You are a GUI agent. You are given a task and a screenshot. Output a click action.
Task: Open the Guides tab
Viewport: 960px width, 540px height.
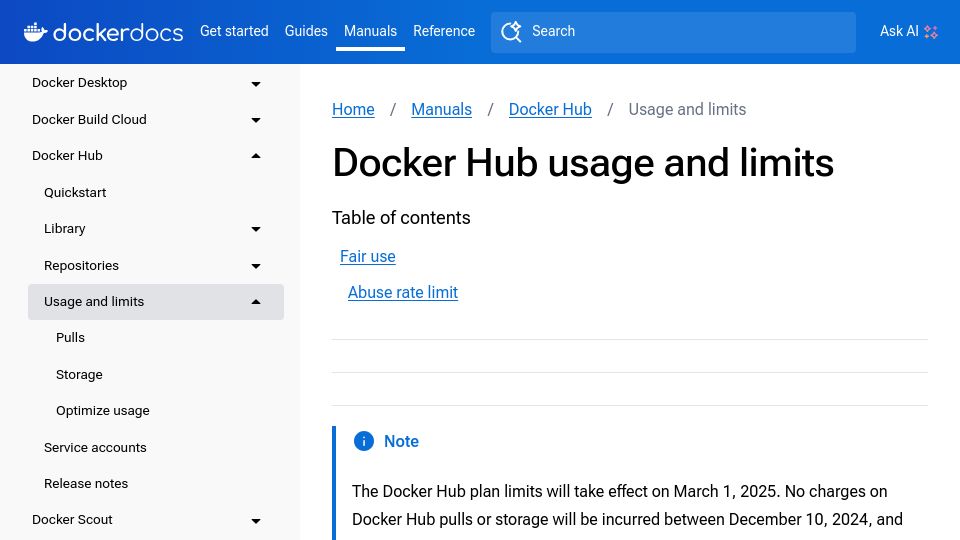coord(306,31)
